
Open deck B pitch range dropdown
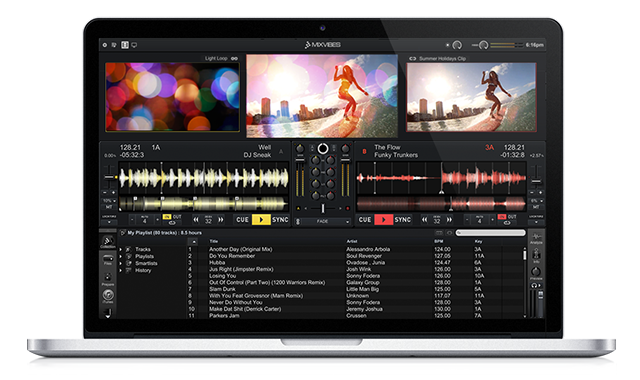(x=536, y=201)
